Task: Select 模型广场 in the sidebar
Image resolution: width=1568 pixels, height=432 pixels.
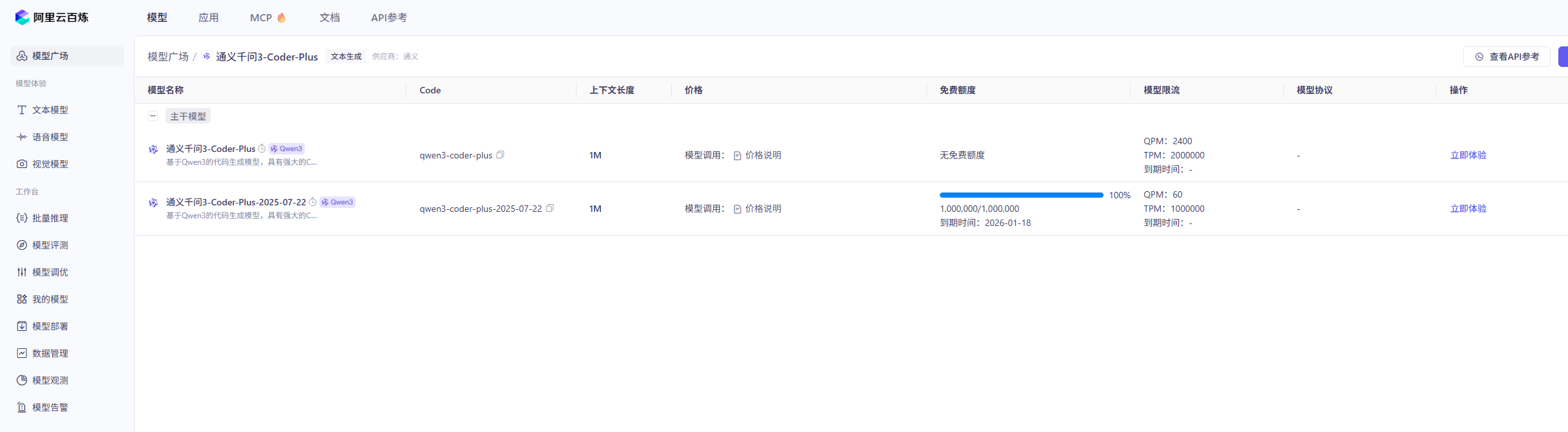Action: pos(67,56)
